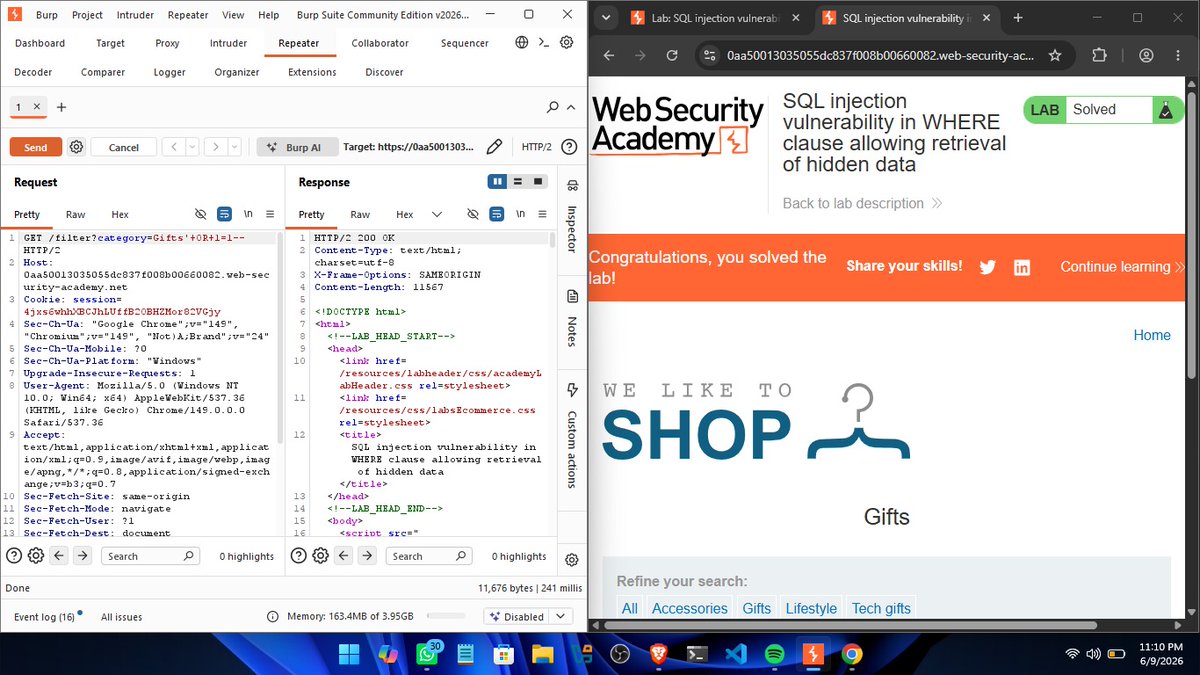Screen dimensions: 1200x675
Task: Open the Notes side panel
Action: [572, 317]
